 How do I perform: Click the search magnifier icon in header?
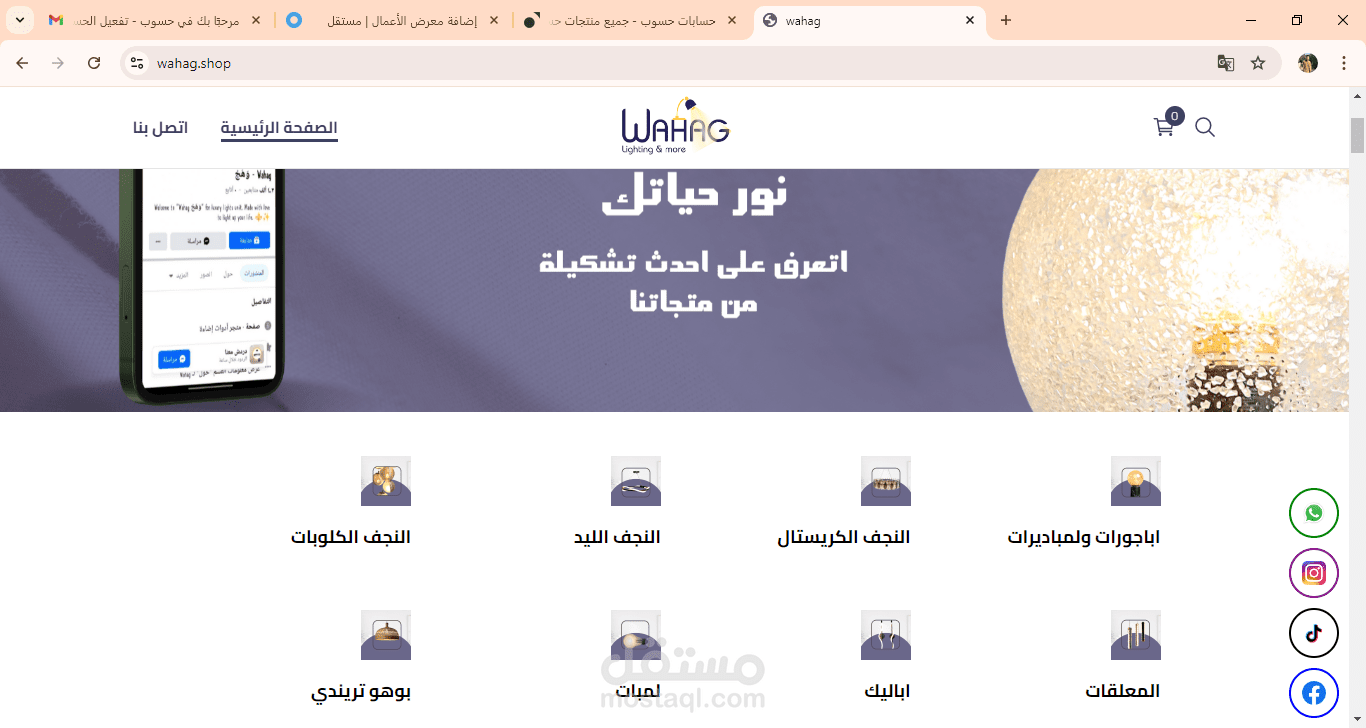pyautogui.click(x=1205, y=128)
